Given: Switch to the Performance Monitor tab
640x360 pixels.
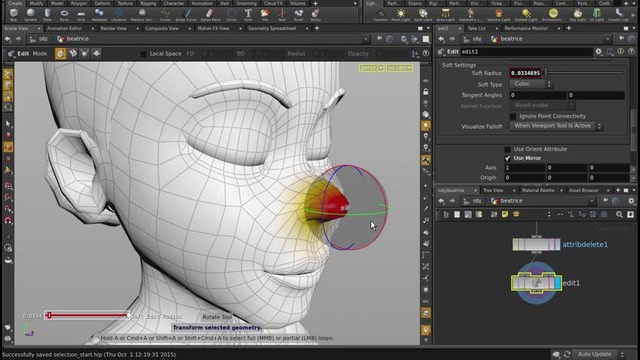Looking at the screenshot, I should 526,29.
